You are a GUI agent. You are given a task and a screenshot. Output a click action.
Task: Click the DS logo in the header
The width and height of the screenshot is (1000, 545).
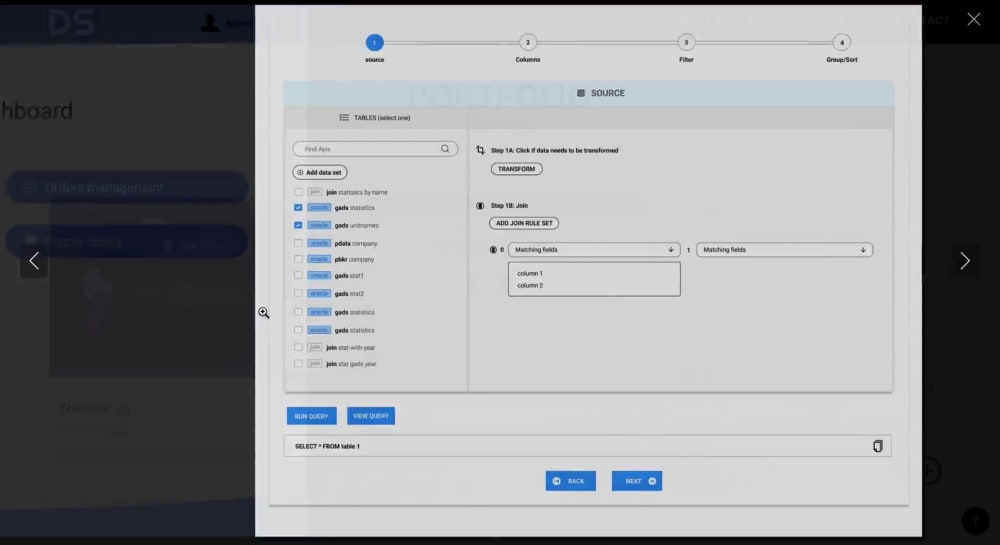click(71, 23)
